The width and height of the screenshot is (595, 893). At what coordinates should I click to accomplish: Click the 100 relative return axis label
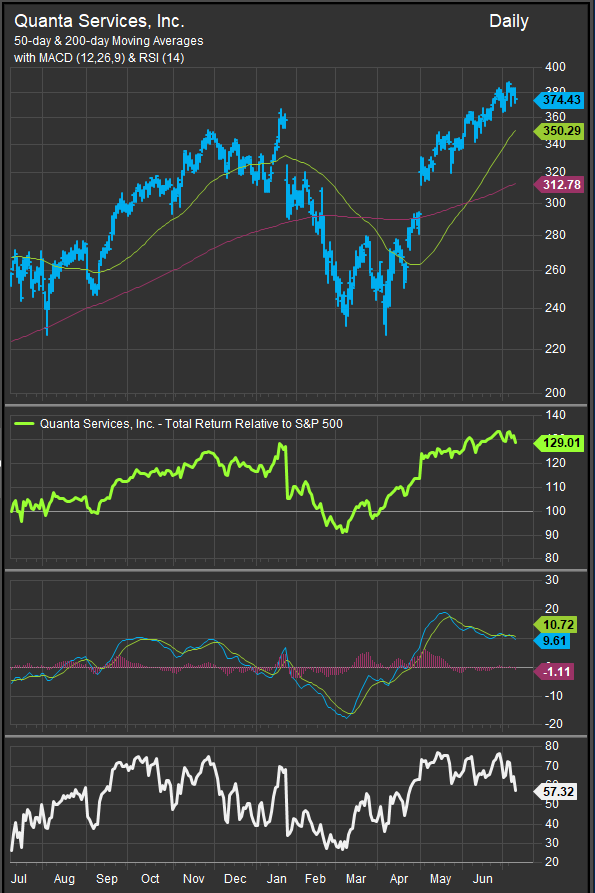coord(555,511)
